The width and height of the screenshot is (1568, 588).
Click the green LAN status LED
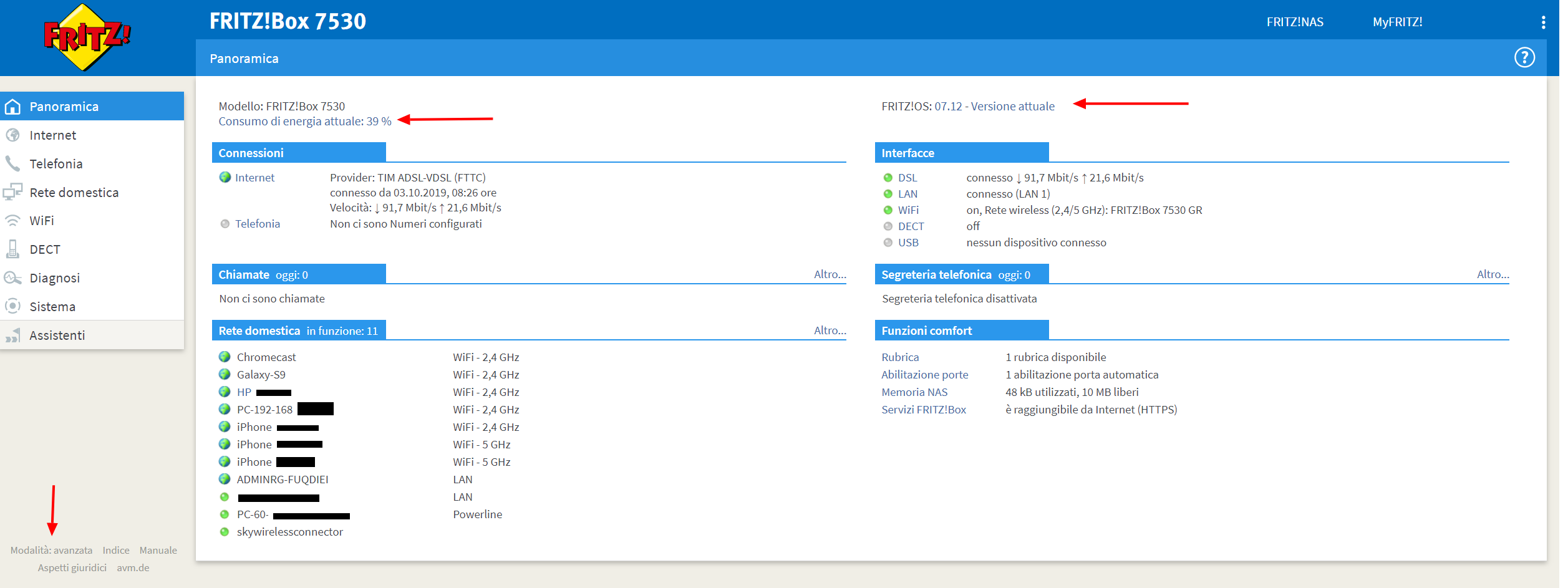888,194
